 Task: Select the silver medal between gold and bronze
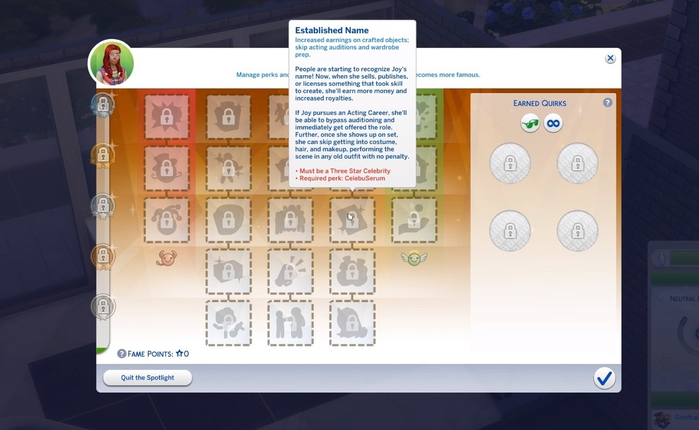103,206
